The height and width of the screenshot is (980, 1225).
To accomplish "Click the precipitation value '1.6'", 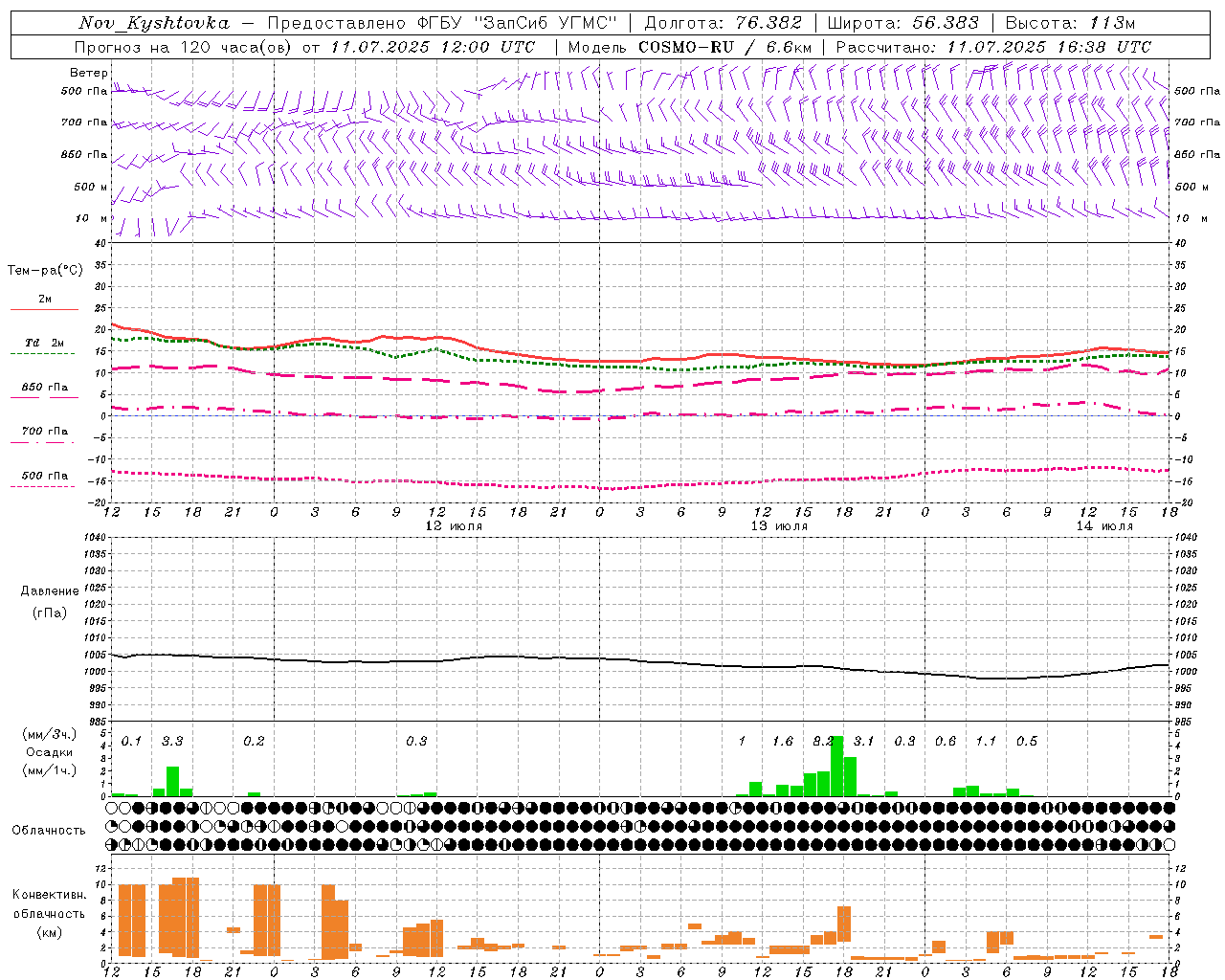I will (x=783, y=741).
